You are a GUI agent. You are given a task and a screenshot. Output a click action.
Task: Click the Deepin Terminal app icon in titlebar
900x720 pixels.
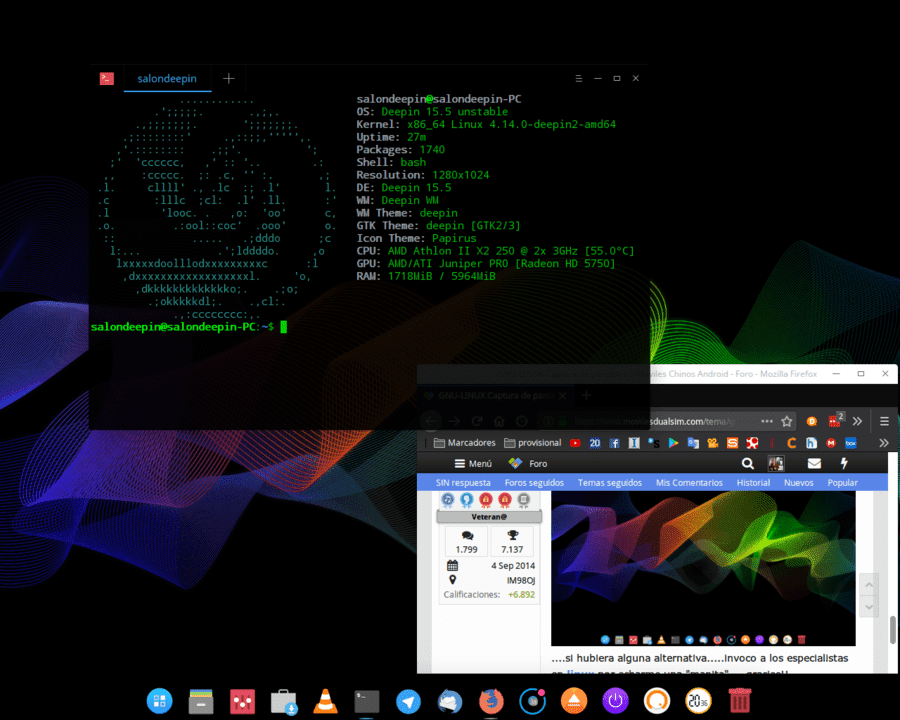coord(107,79)
